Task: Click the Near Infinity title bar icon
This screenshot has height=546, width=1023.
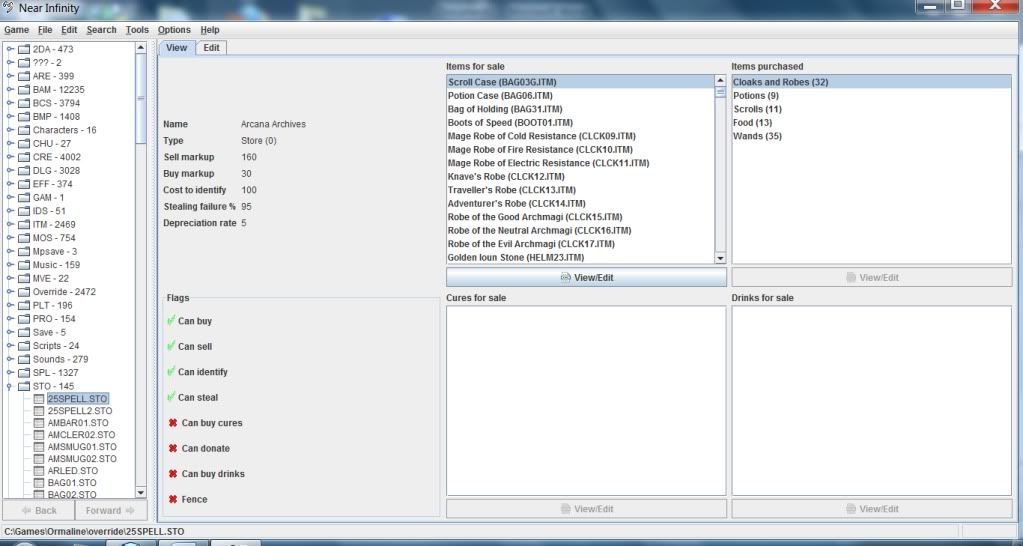Action: click(x=9, y=8)
